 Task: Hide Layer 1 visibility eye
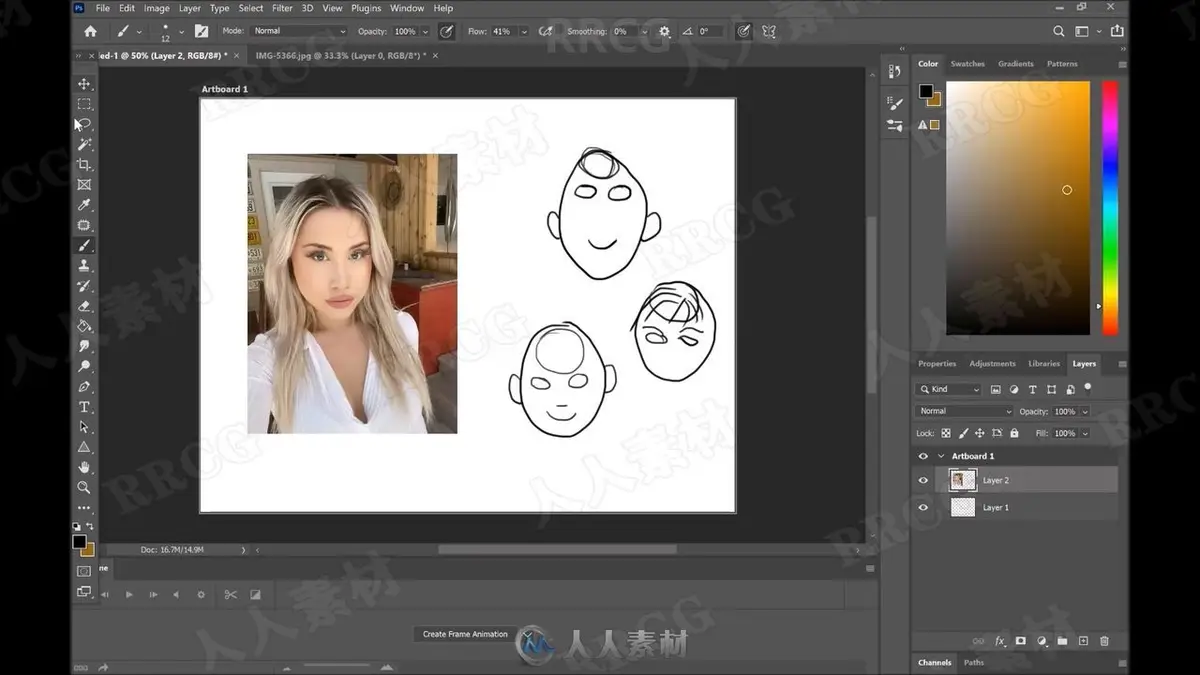(923, 507)
